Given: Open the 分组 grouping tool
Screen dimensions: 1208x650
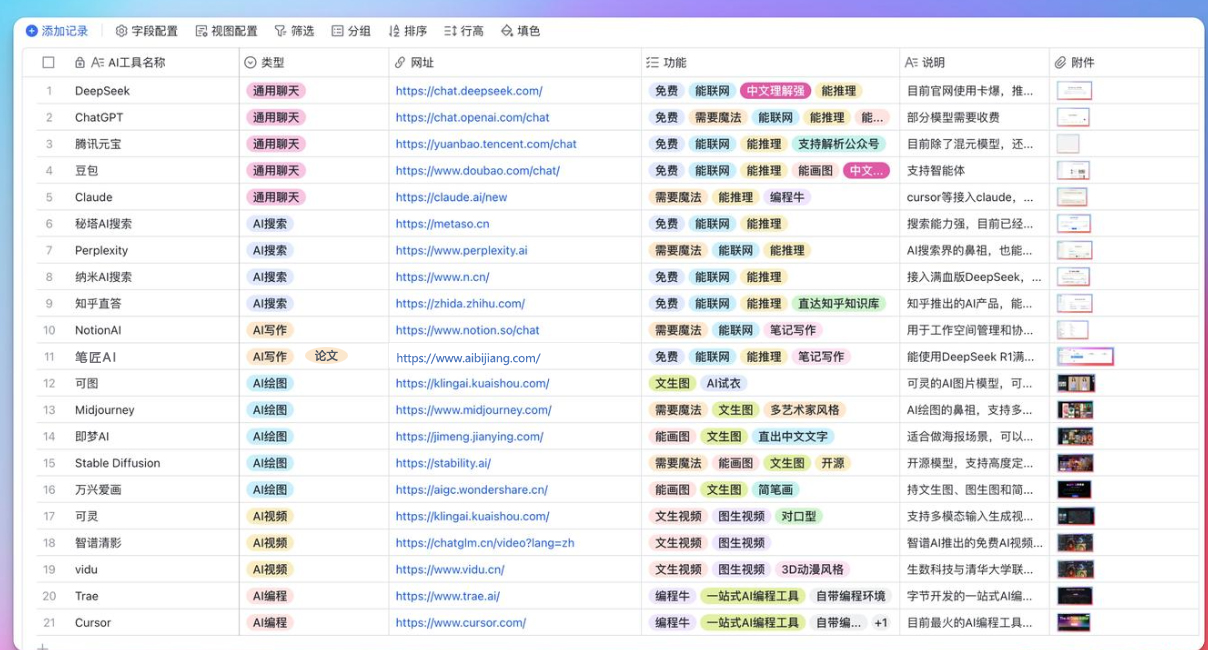Looking at the screenshot, I should click(351, 31).
